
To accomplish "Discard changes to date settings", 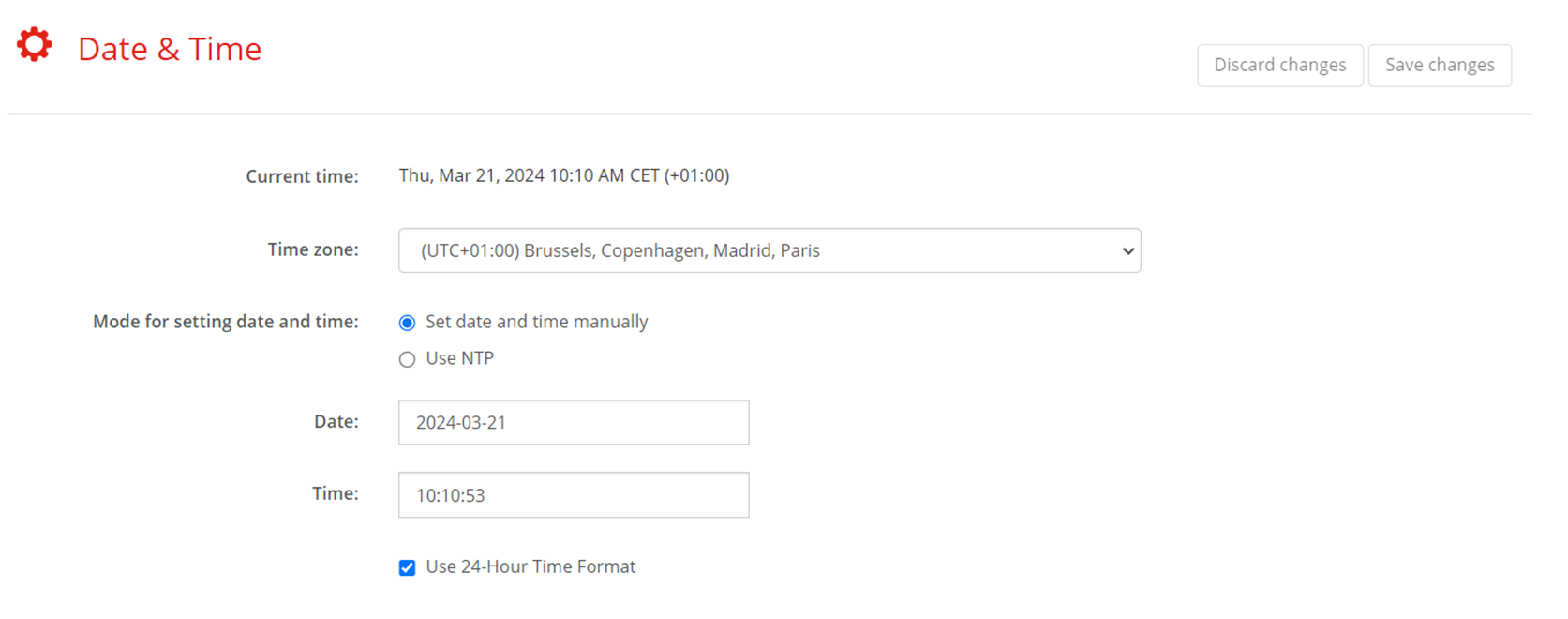I will coord(1280,65).
